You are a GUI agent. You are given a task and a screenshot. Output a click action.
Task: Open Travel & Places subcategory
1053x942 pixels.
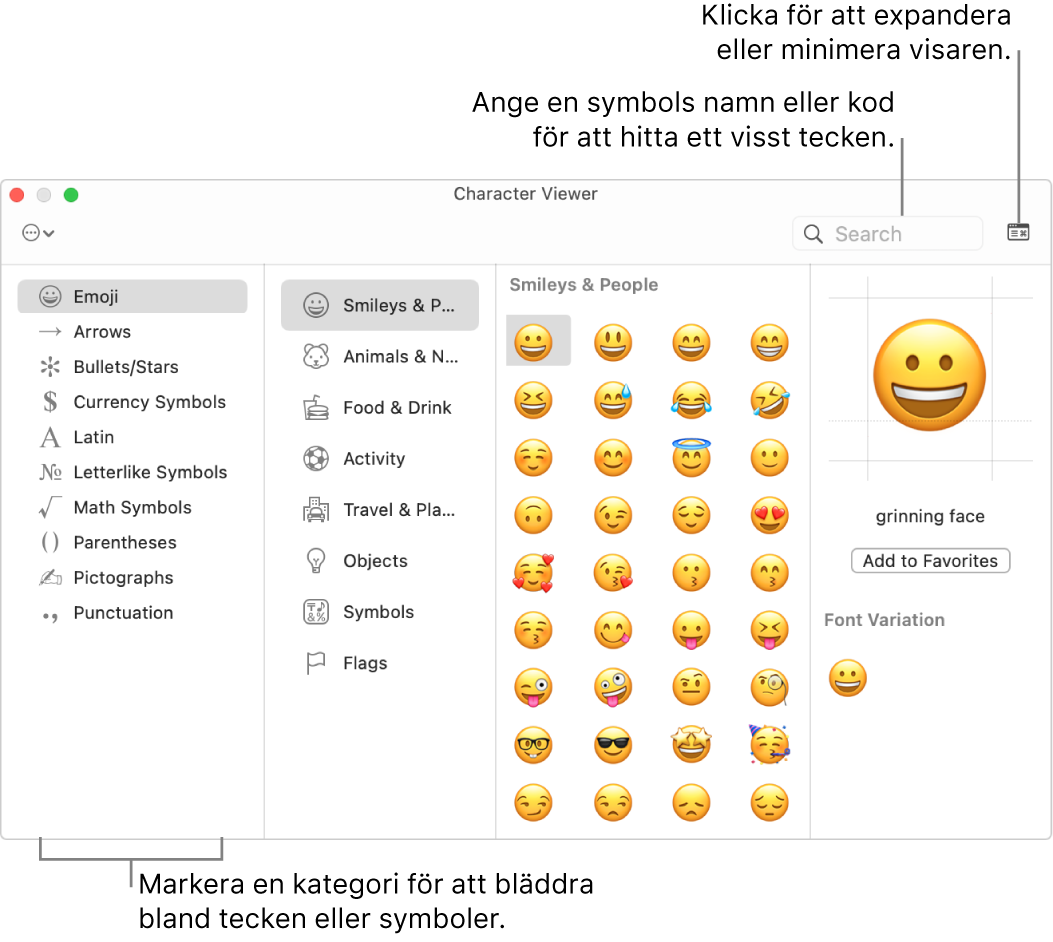pyautogui.click(x=379, y=510)
